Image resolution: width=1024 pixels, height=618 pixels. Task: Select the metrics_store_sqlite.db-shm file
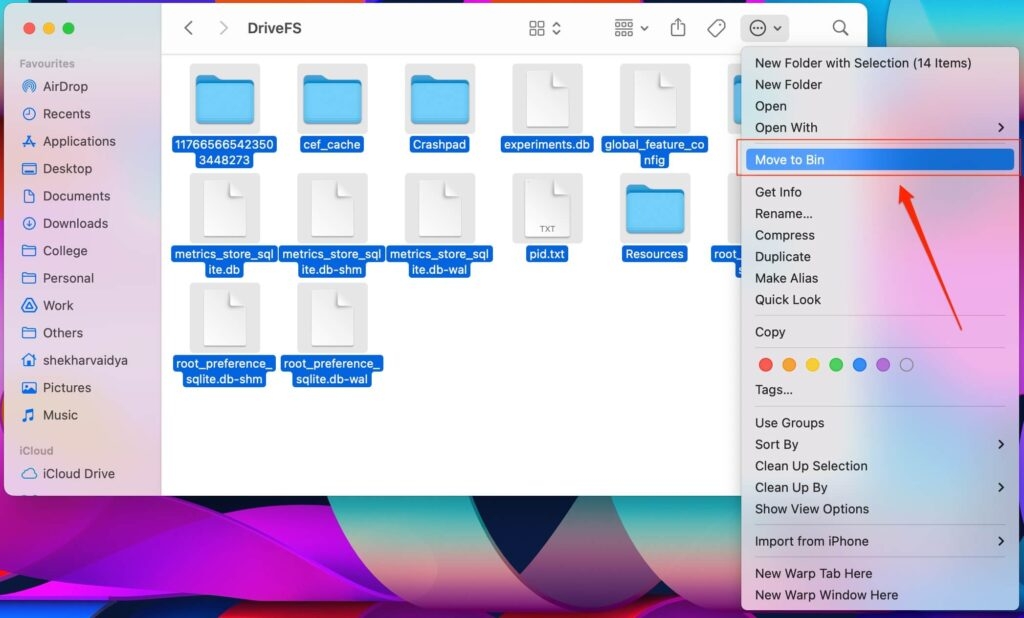click(332, 225)
